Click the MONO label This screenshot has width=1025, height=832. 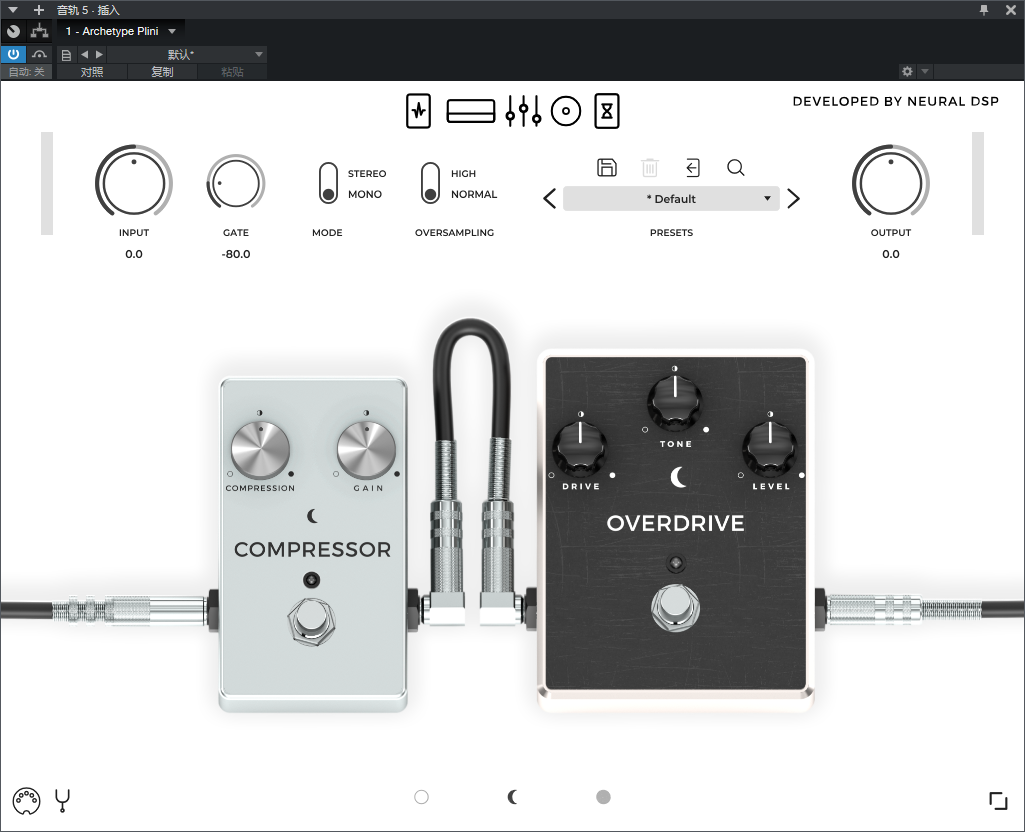coord(365,195)
